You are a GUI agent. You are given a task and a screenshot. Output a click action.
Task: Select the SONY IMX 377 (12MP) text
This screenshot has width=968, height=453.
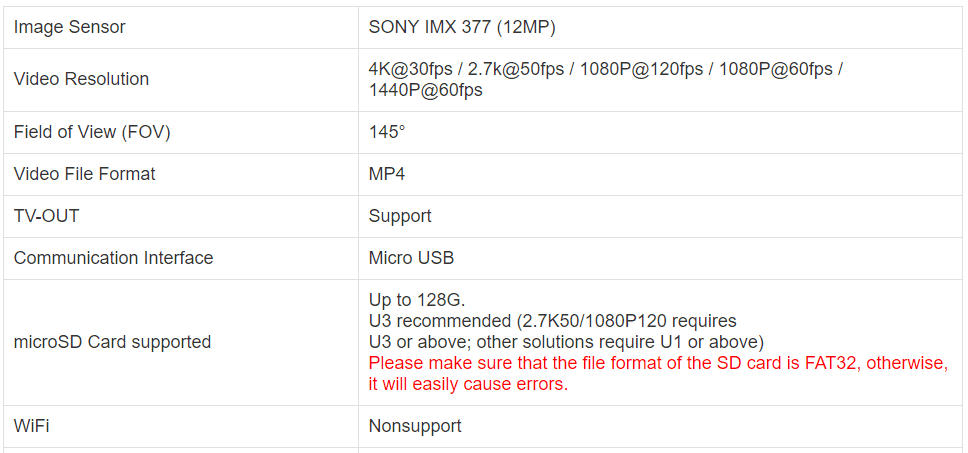462,27
